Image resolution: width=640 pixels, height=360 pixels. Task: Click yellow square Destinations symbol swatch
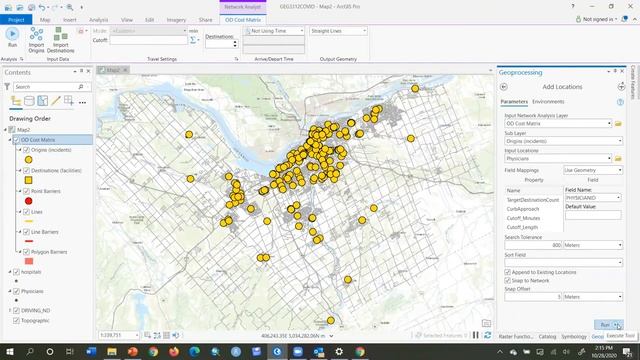point(29,180)
